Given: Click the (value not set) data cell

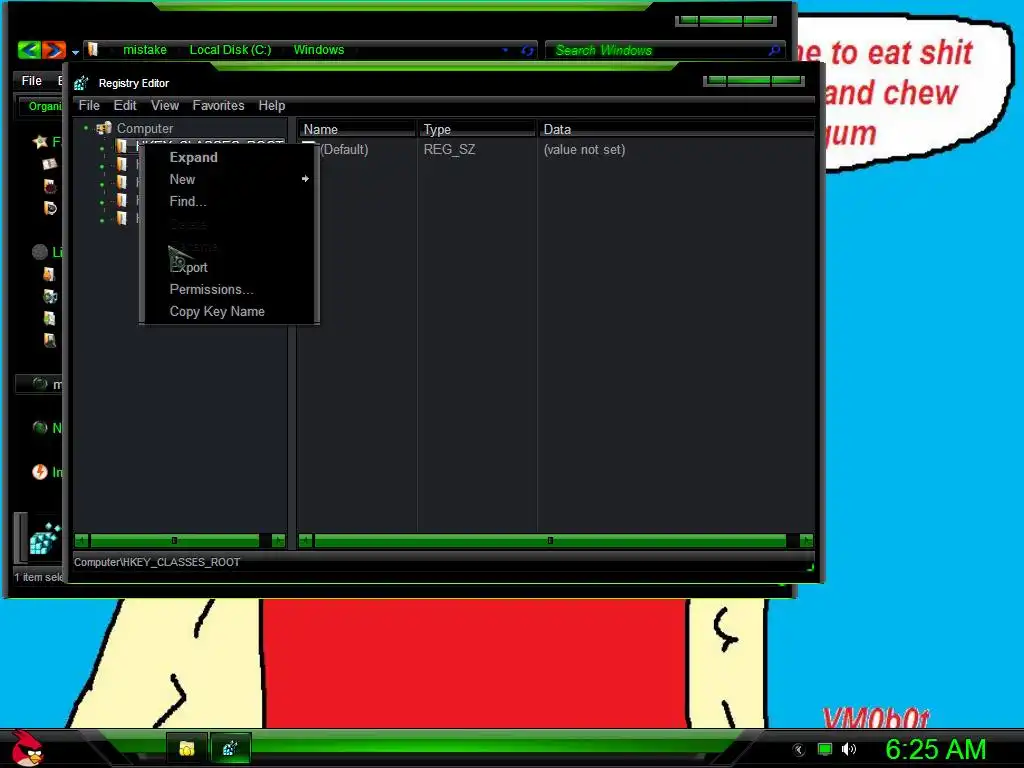Looking at the screenshot, I should pyautogui.click(x=584, y=150).
